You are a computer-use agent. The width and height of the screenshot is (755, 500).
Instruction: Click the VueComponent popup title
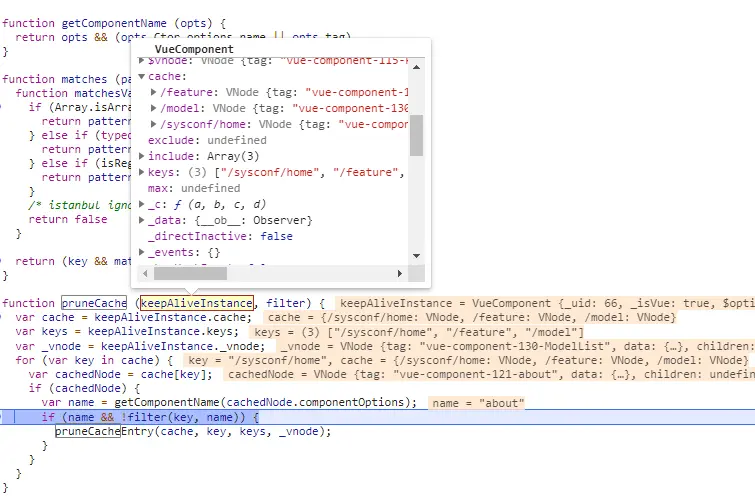(x=194, y=49)
